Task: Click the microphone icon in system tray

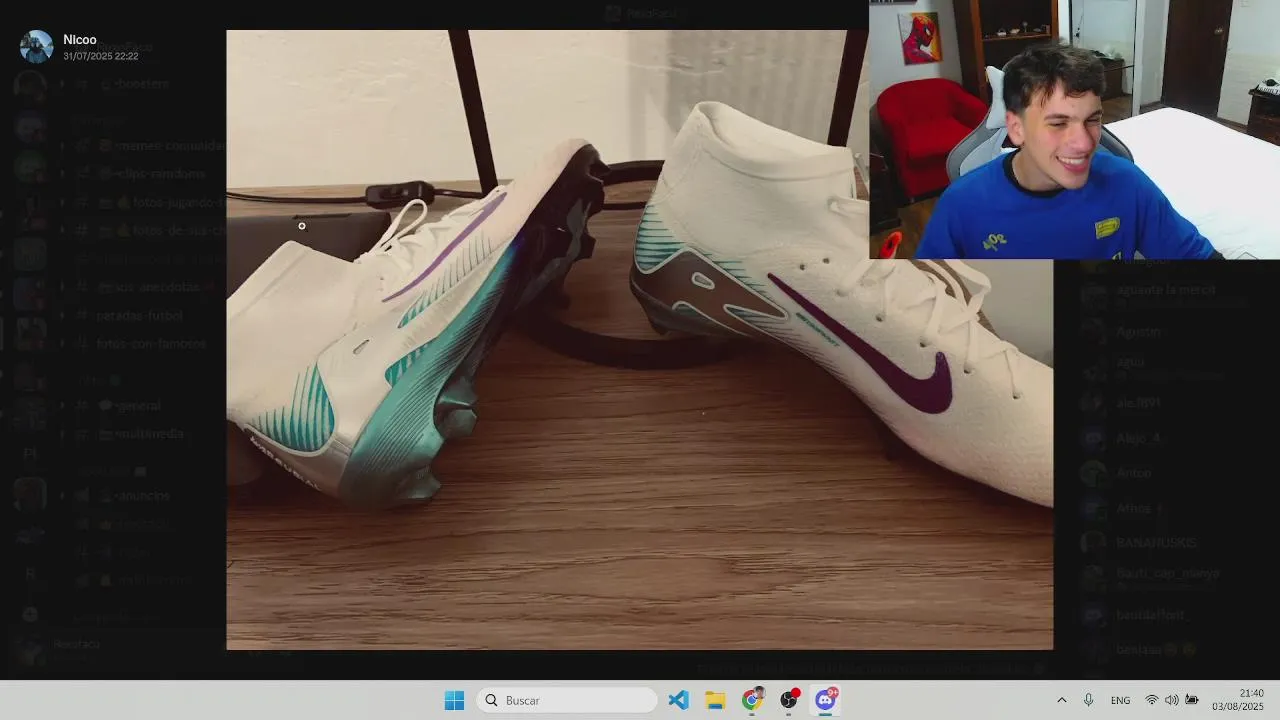Action: (1088, 700)
